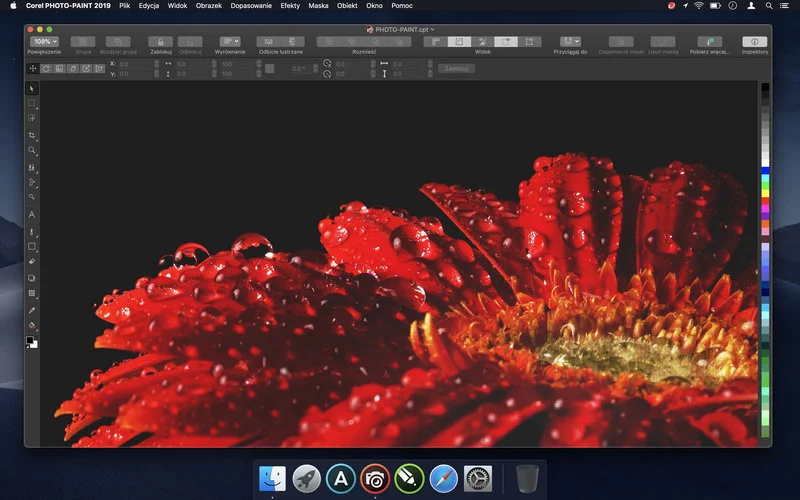The height and width of the screenshot is (500, 800).
Task: Open the Inspektory panel button
Action: (755, 41)
